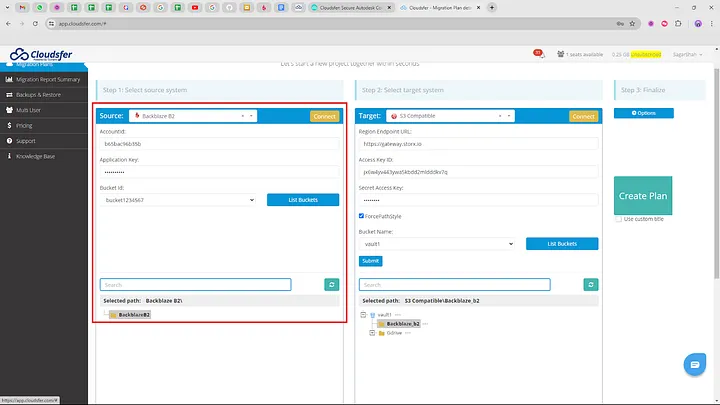The height and width of the screenshot is (405, 720).
Task: Click the Migration Report Summary chart icon
Action: pos(9,79)
